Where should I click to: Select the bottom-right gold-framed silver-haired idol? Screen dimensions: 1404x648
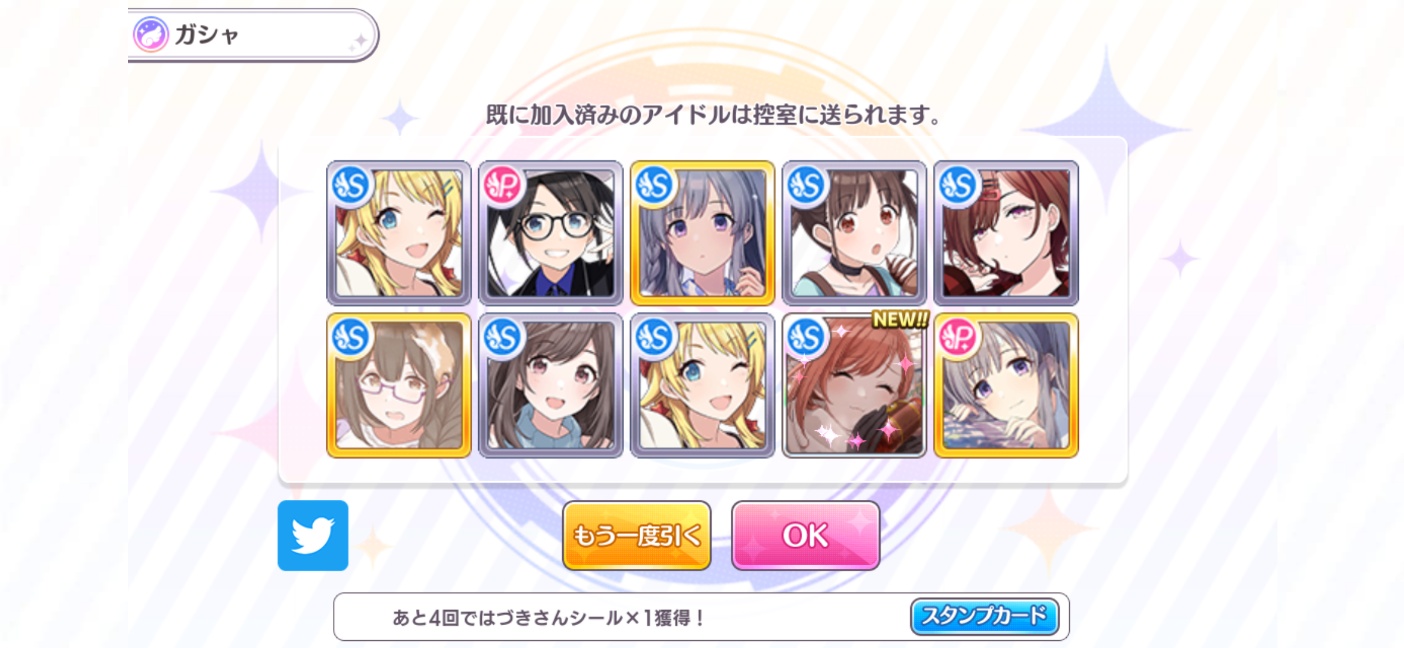1006,385
